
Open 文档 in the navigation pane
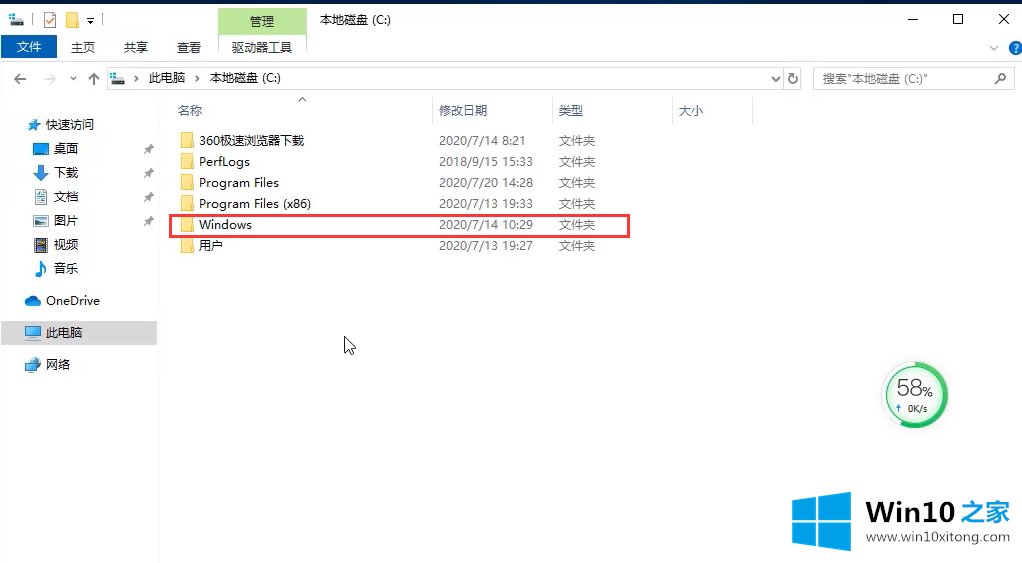click(65, 197)
